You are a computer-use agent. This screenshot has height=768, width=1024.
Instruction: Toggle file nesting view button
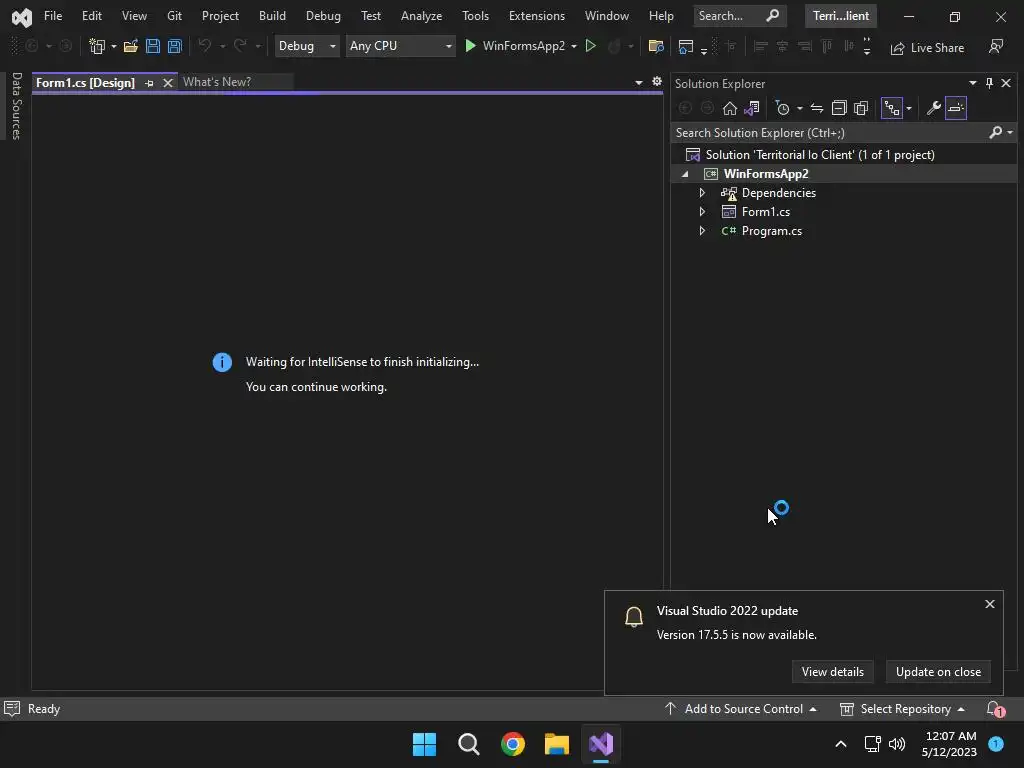click(x=891, y=108)
